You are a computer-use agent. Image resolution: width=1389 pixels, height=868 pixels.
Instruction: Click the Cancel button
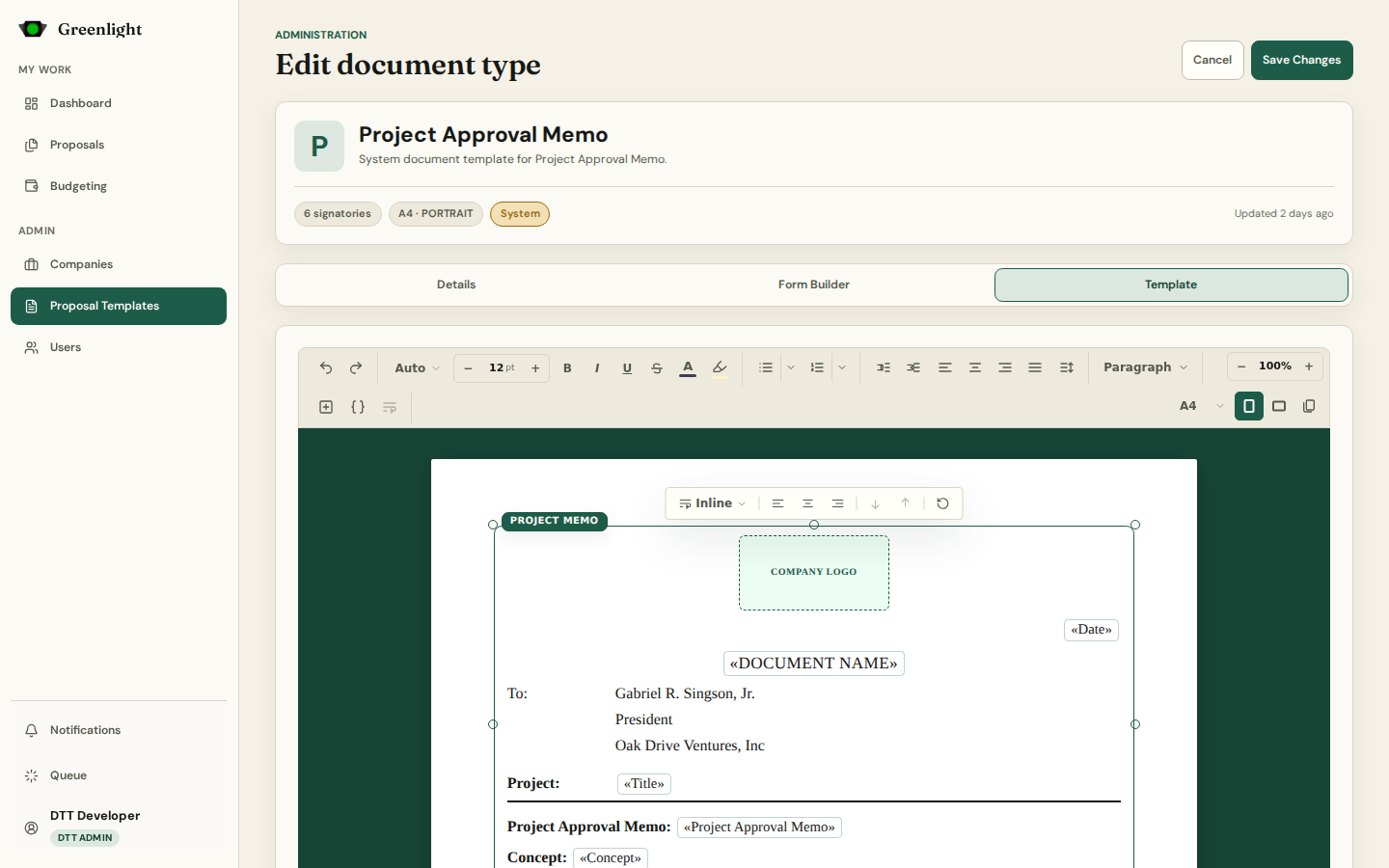(1212, 60)
